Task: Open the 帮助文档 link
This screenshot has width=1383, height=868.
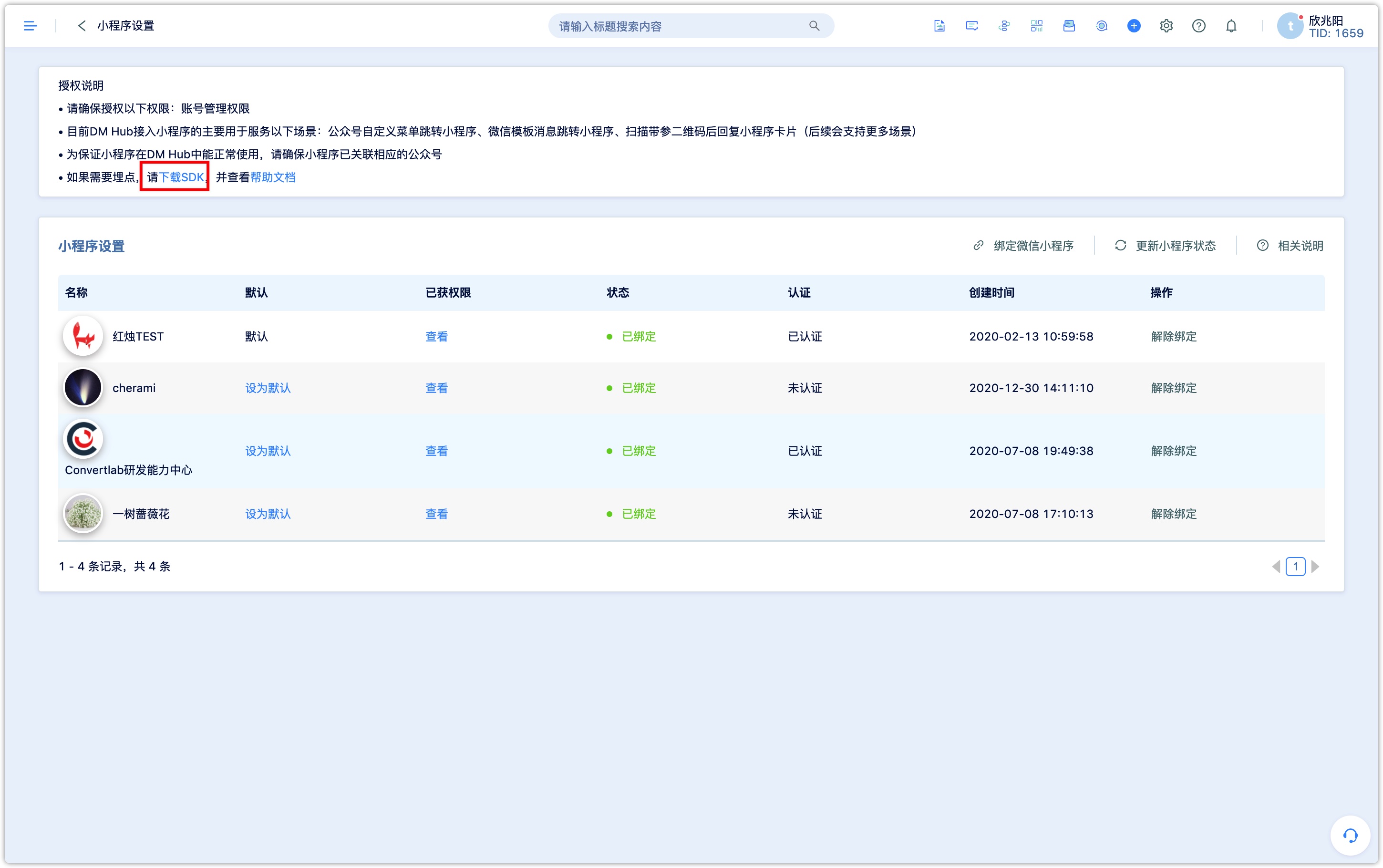Action: pos(273,177)
